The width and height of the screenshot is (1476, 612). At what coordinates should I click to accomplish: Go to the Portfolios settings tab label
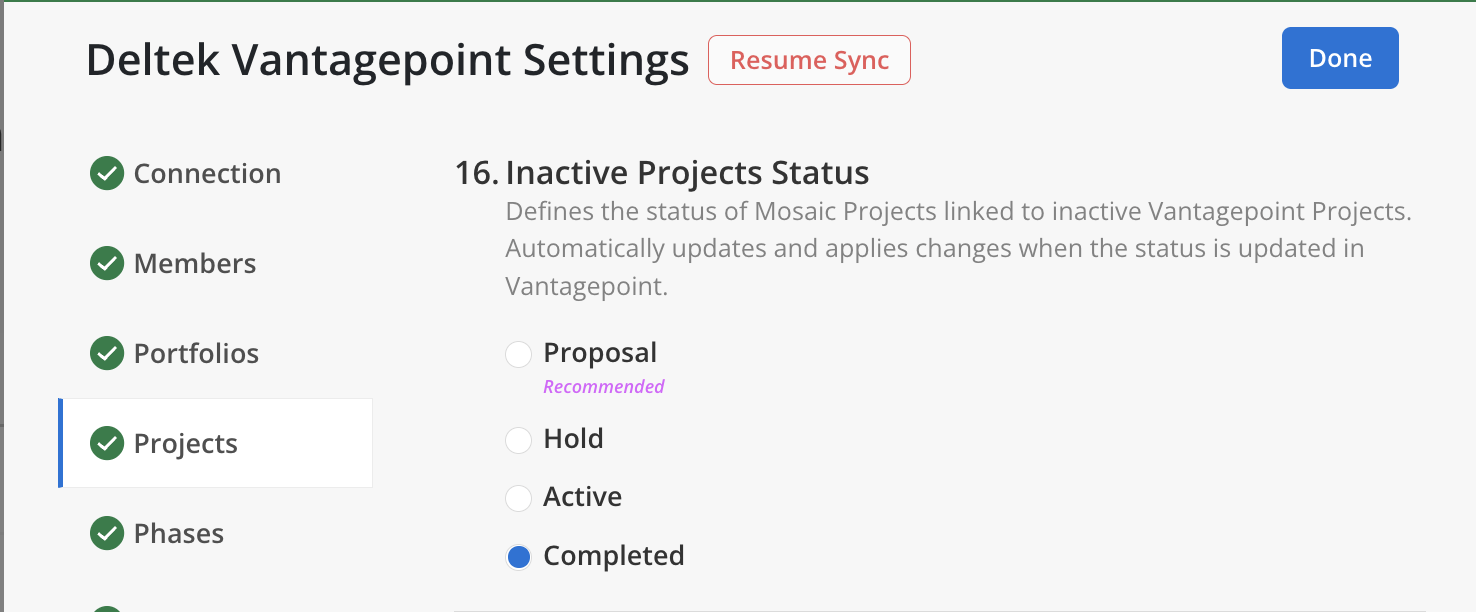tap(196, 354)
